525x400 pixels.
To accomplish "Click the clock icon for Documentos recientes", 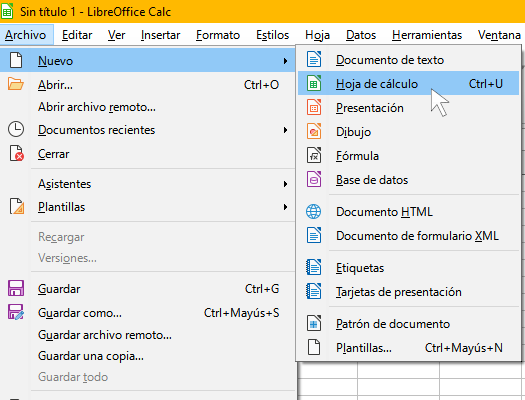I will coord(16,130).
